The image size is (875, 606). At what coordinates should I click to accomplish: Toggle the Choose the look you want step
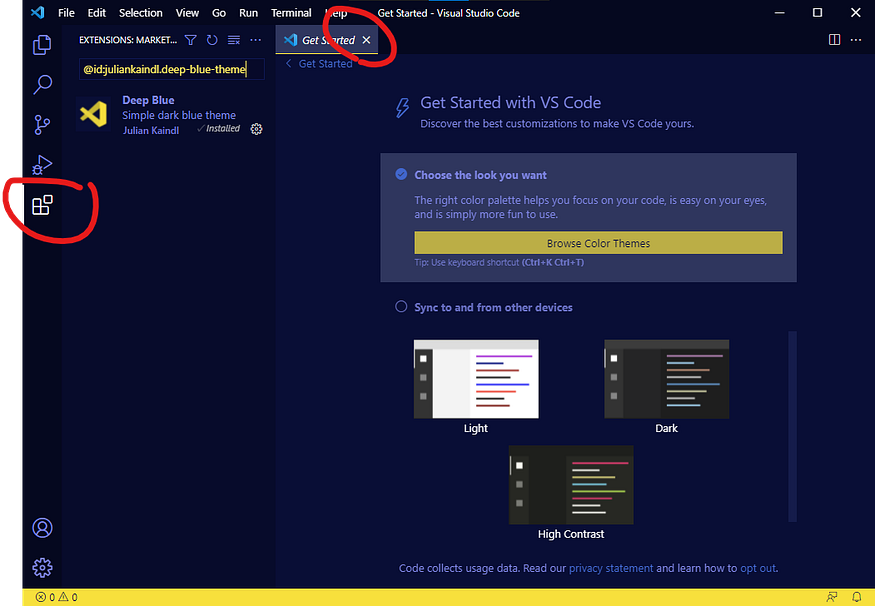click(x=401, y=175)
